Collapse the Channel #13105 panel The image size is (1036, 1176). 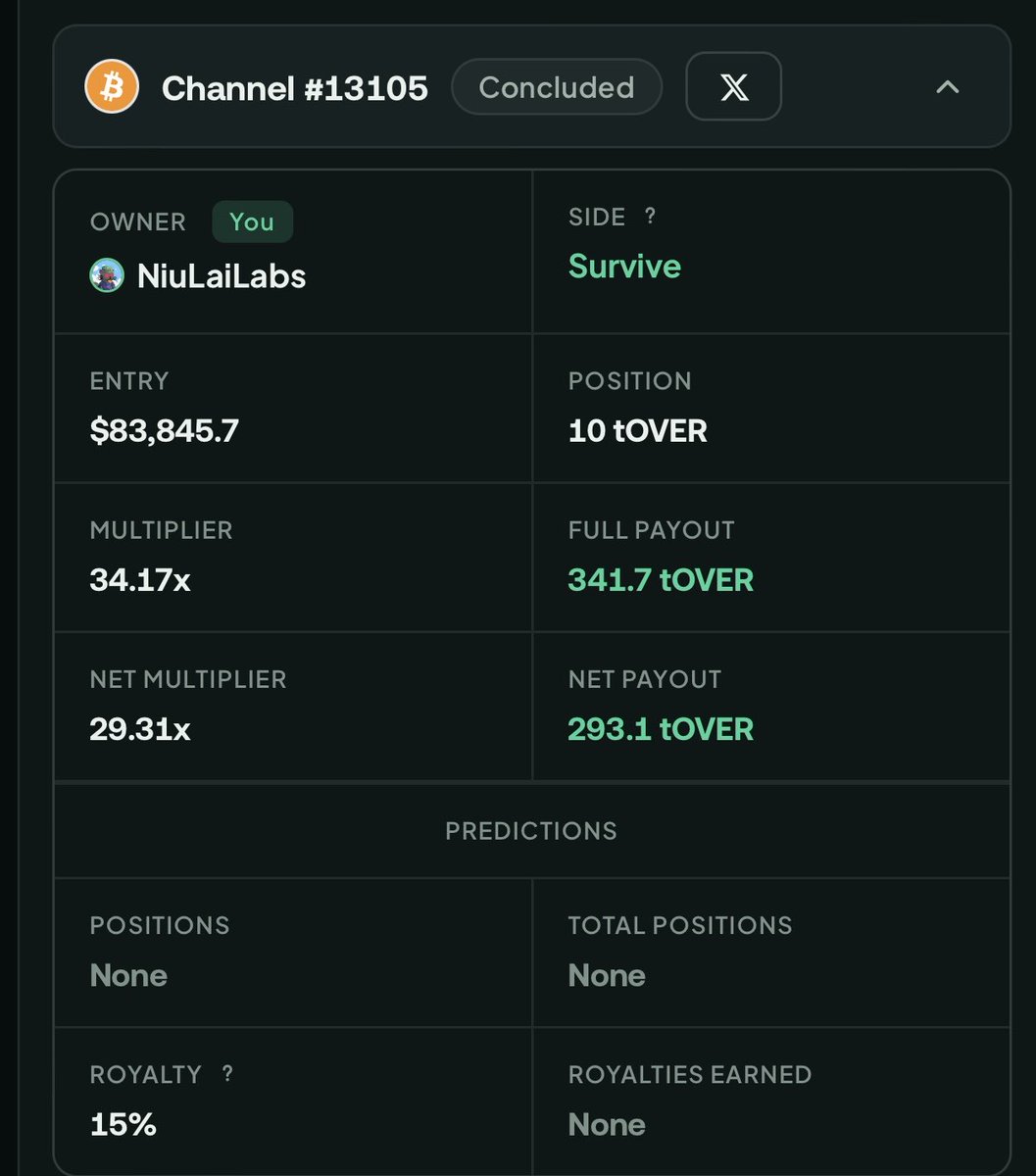[947, 87]
